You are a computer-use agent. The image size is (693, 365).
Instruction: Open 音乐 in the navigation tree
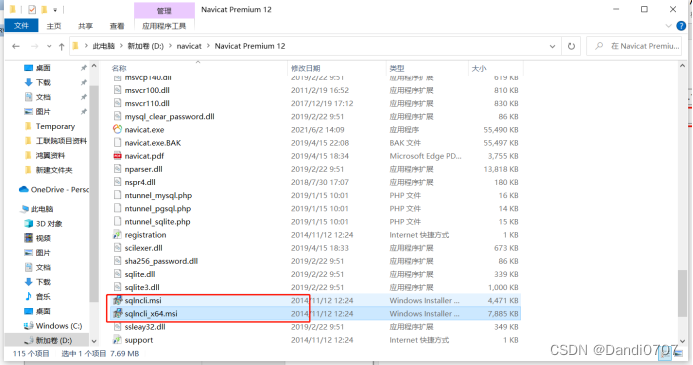(43, 296)
